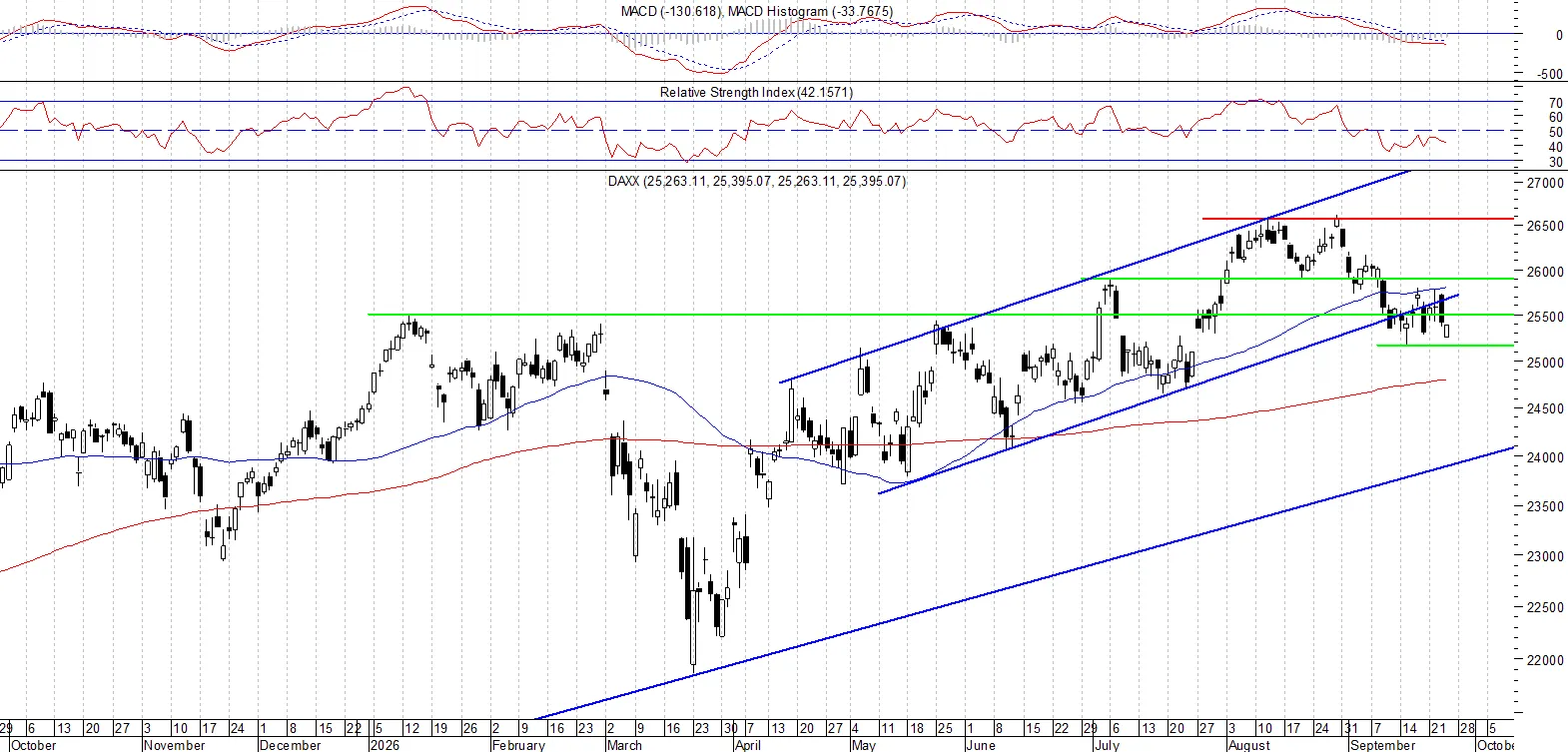Click the July month label
The width and height of the screenshot is (1568, 752).
[x=1106, y=745]
